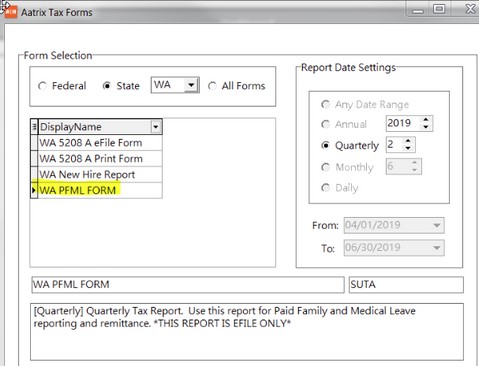Click the DisplayName column header
Image resolution: width=479 pixels, height=367 pixels.
pos(100,127)
